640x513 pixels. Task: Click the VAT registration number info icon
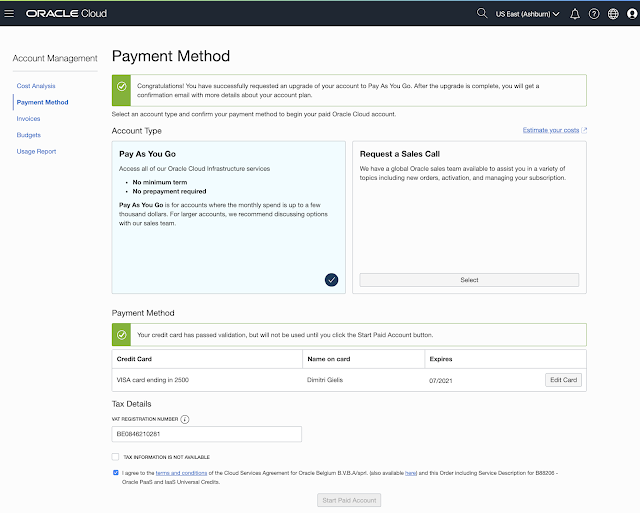(185, 419)
